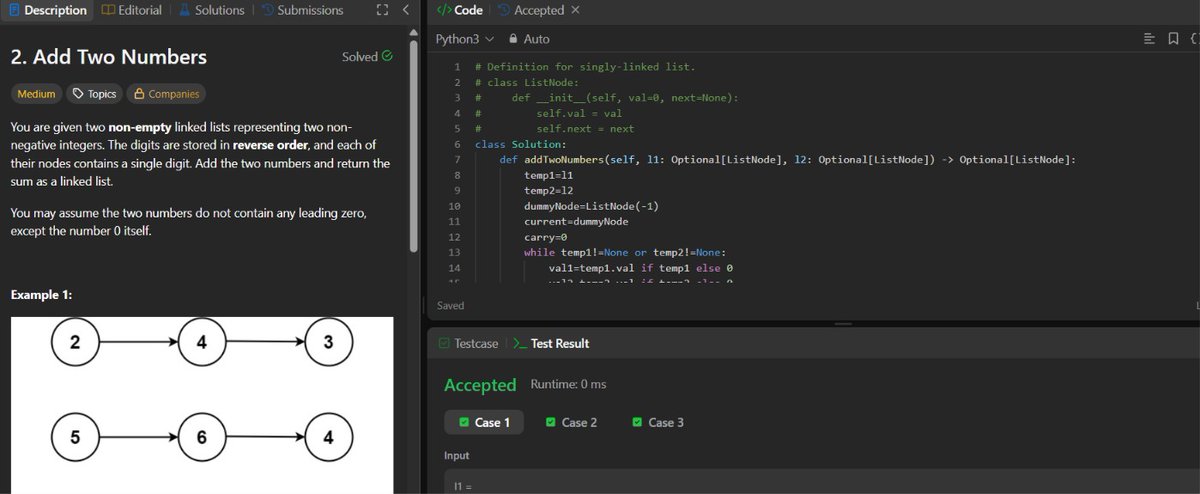Click the Testcase checkbox icon
Image resolution: width=1200 pixels, height=494 pixels.
[444, 343]
